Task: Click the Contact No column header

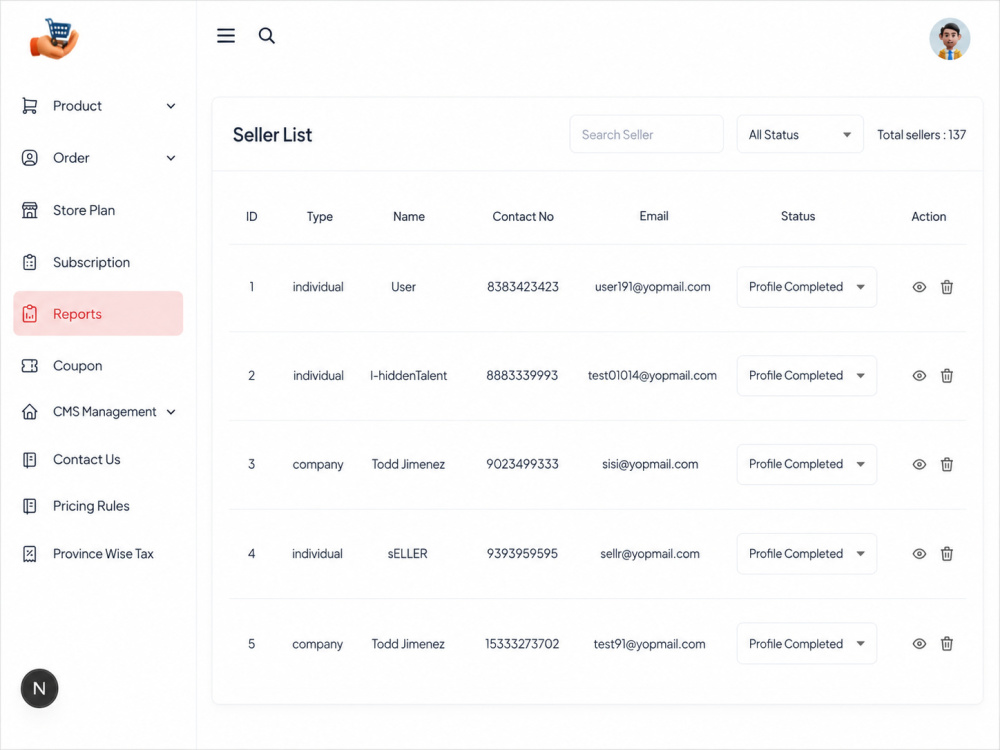Action: [x=523, y=216]
